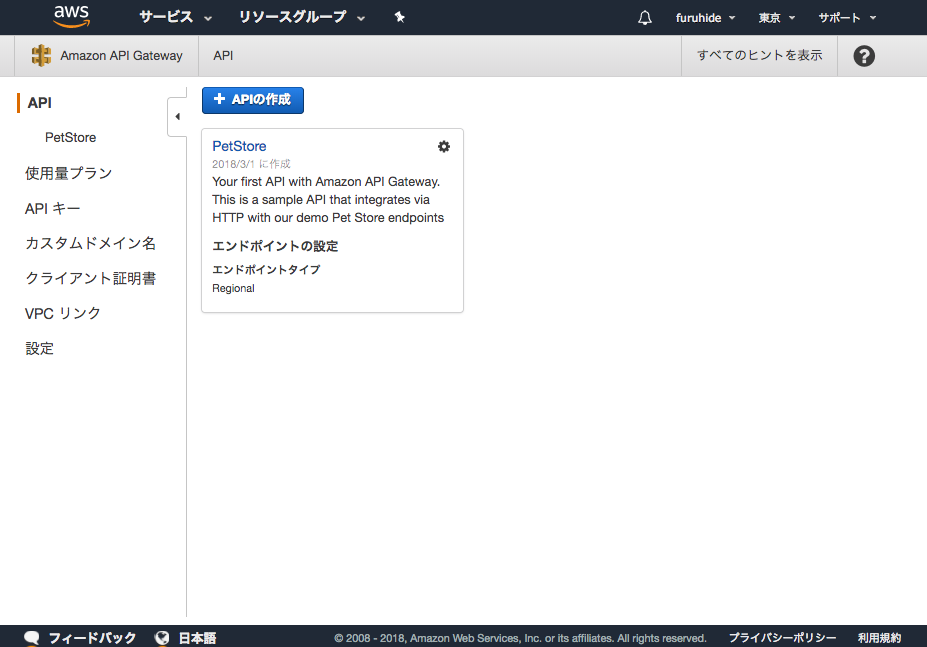This screenshot has height=647, width=927.
Task: Open the notifications bell
Action: click(x=644, y=17)
